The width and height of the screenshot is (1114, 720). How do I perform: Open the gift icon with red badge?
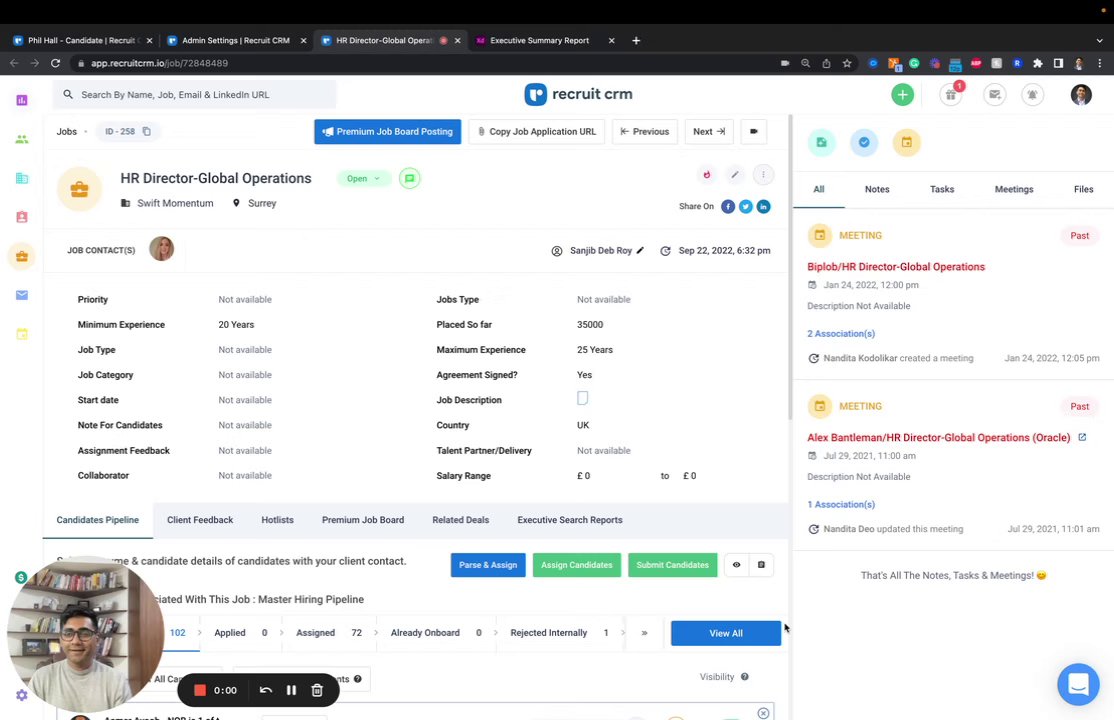[x=951, y=95]
